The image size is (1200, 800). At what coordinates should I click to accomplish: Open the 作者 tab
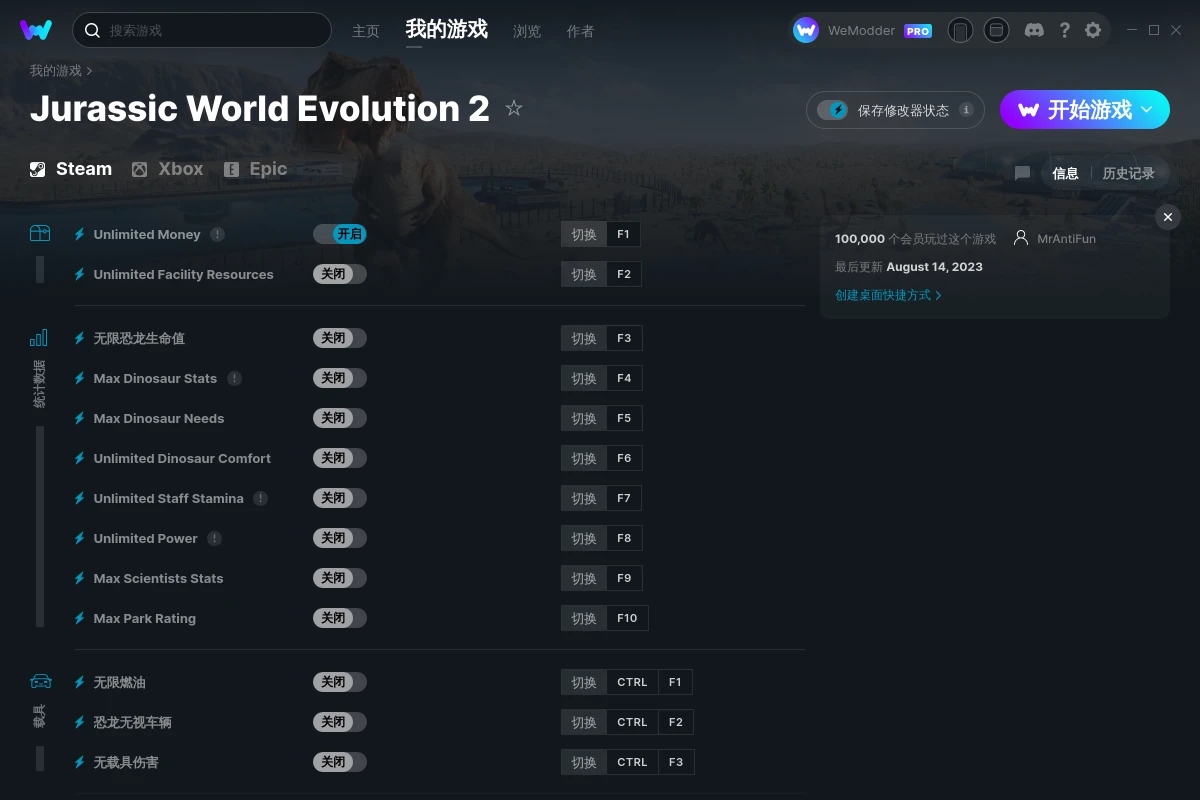point(580,31)
